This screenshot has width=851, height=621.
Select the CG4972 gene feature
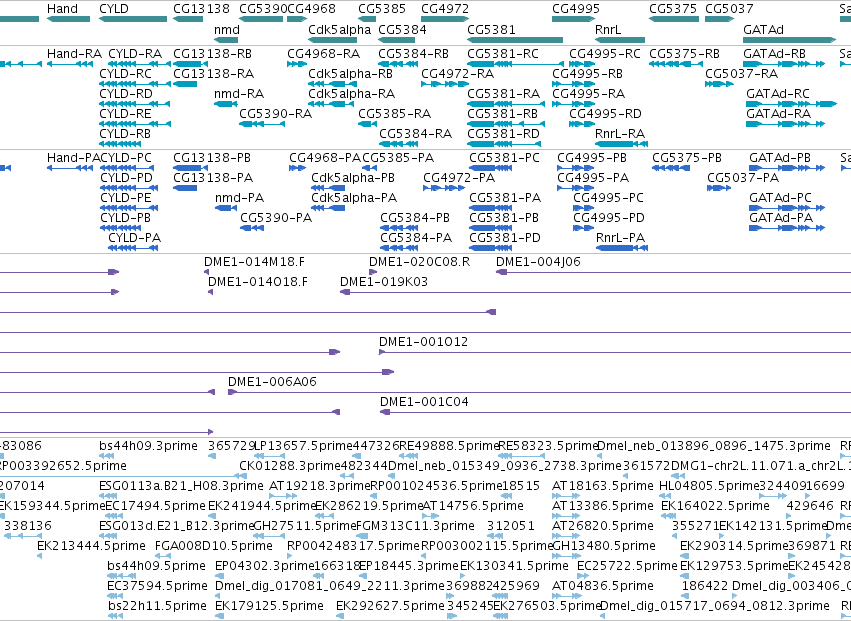tap(445, 19)
